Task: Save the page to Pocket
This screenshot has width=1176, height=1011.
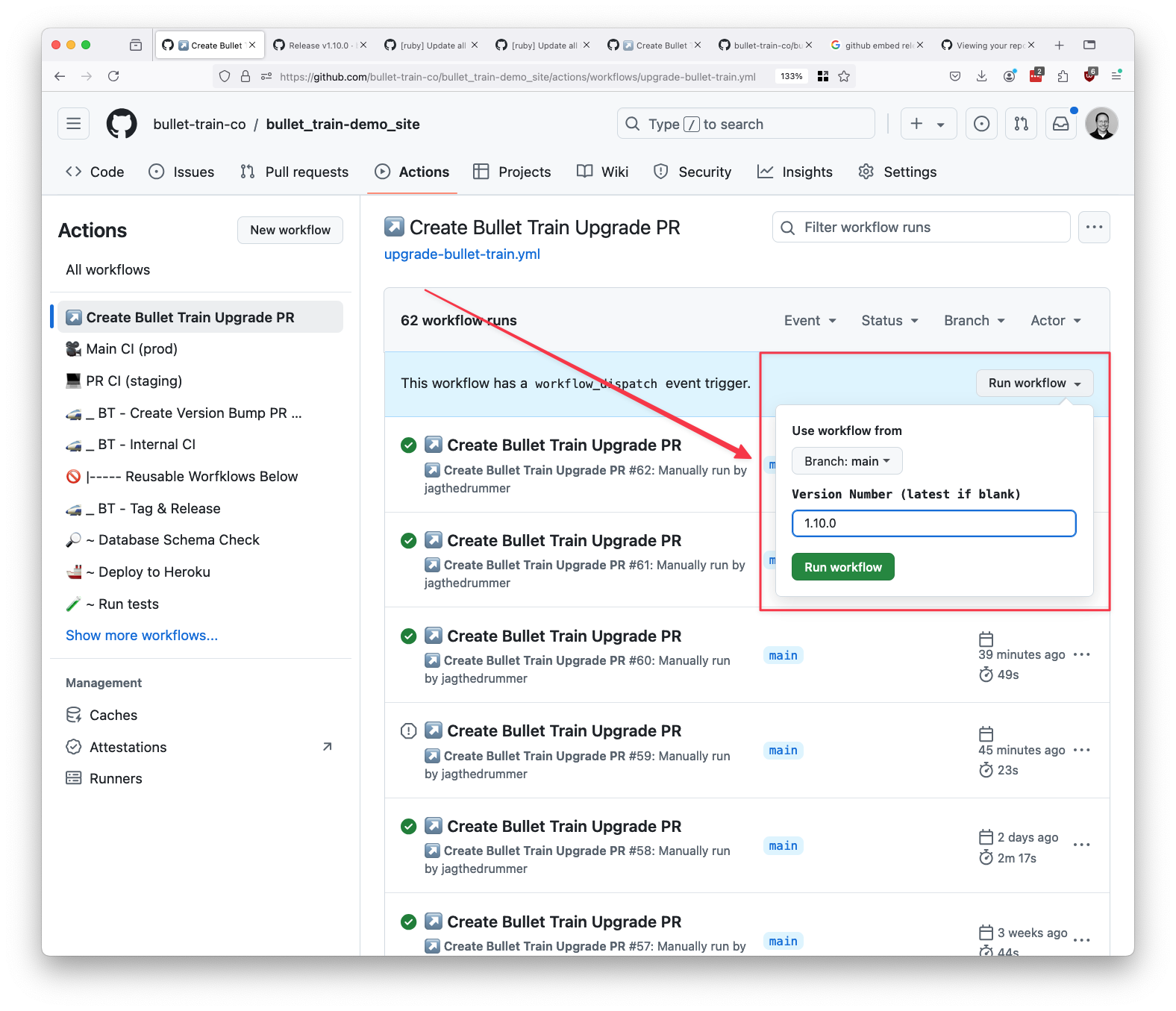Action: [954, 76]
